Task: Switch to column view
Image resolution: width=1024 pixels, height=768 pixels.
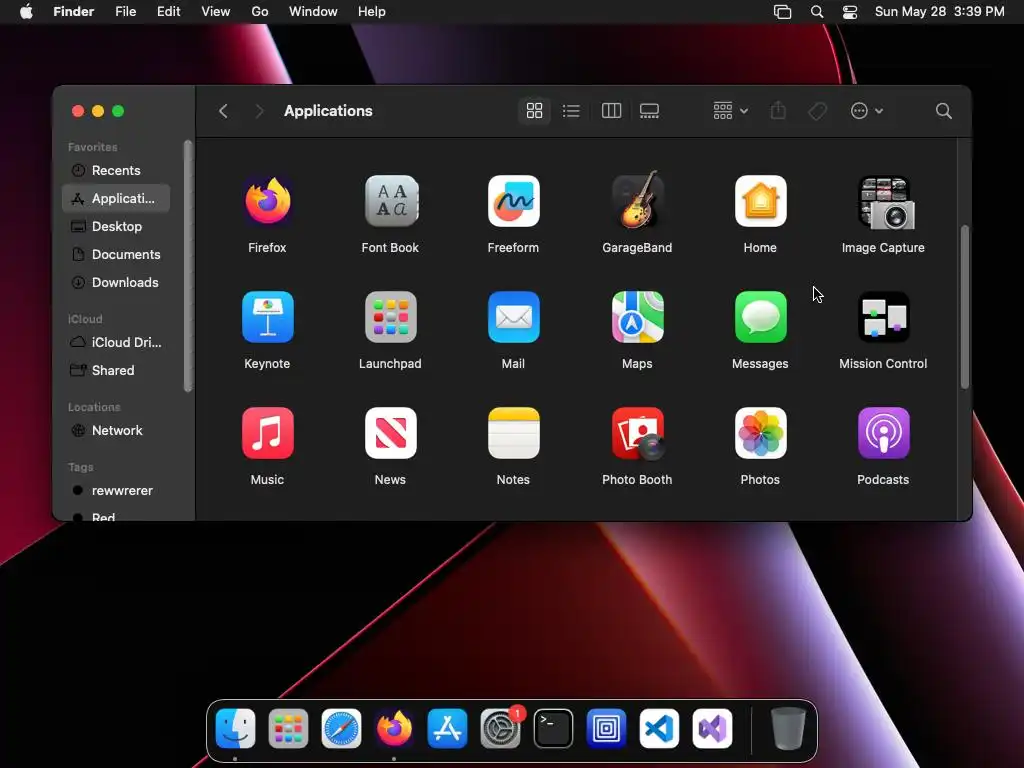Action: 611,111
